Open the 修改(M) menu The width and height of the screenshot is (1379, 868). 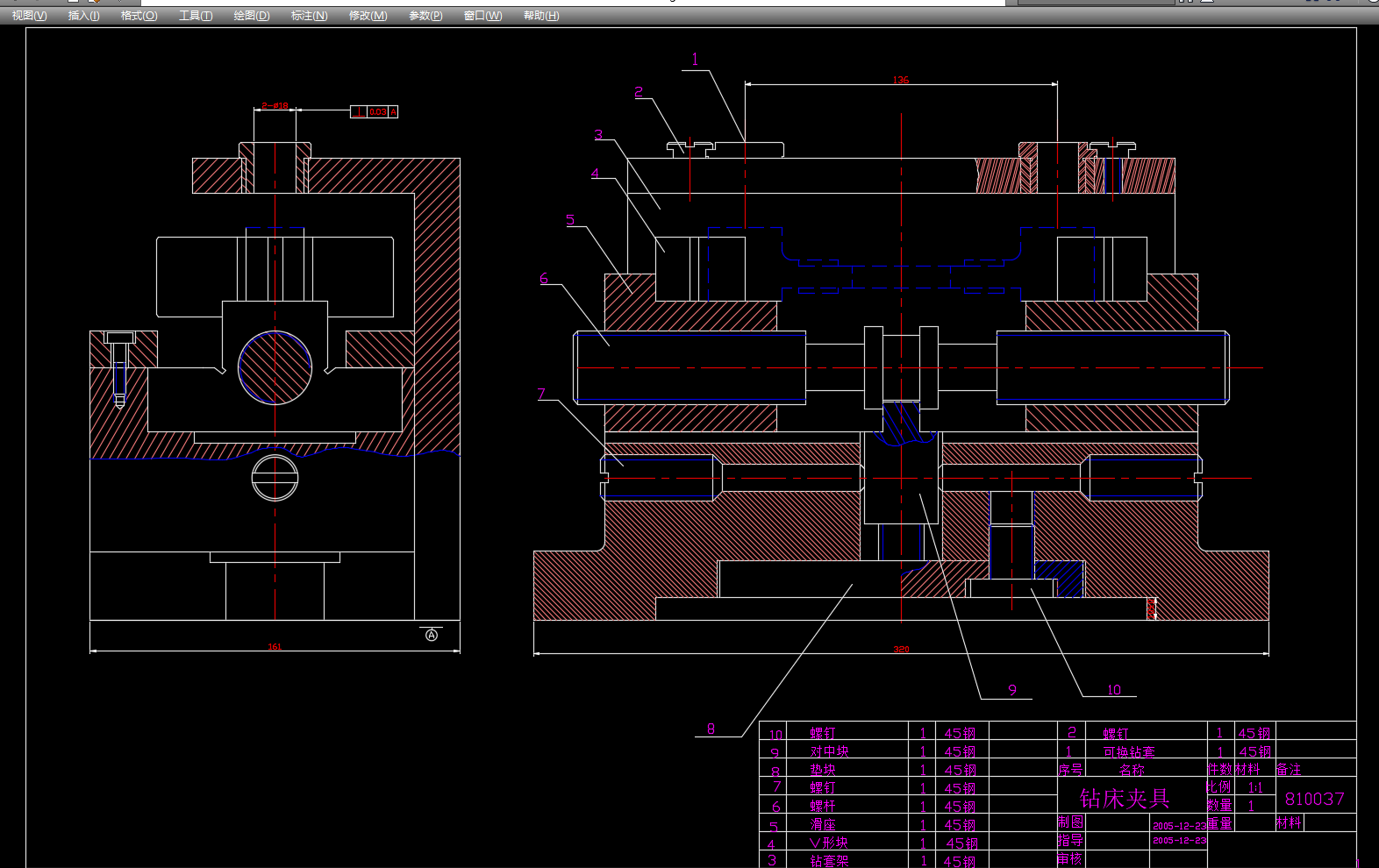pyautogui.click(x=368, y=16)
